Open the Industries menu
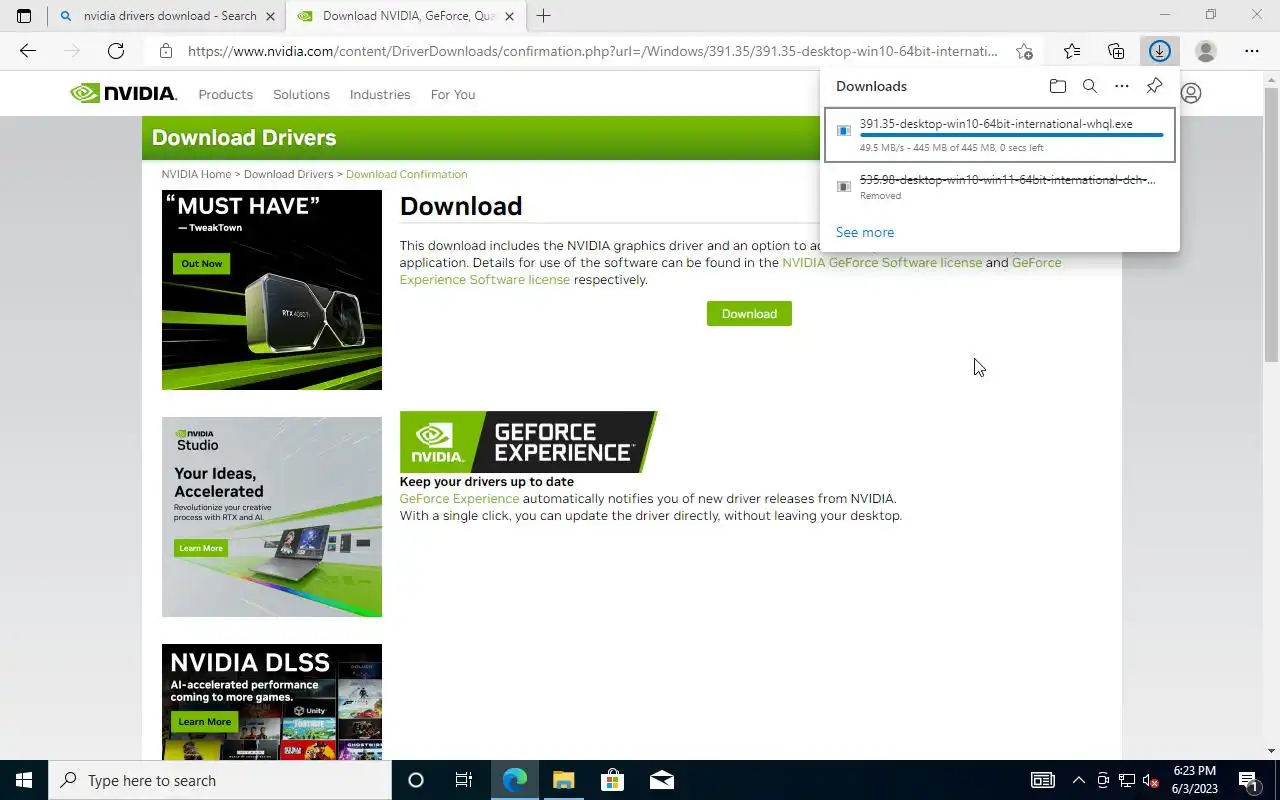 [x=380, y=94]
